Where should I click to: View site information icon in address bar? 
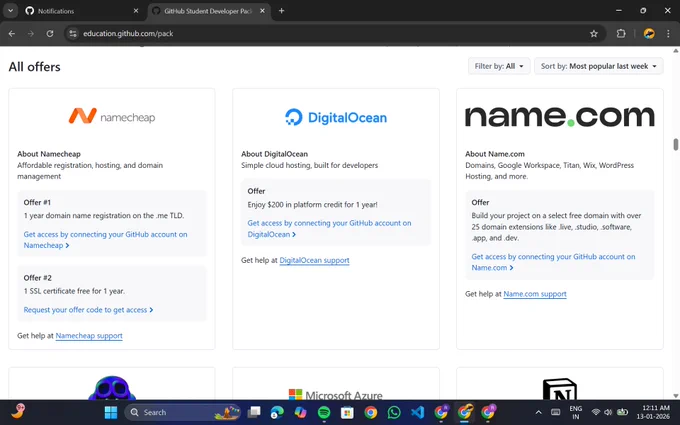73,33
